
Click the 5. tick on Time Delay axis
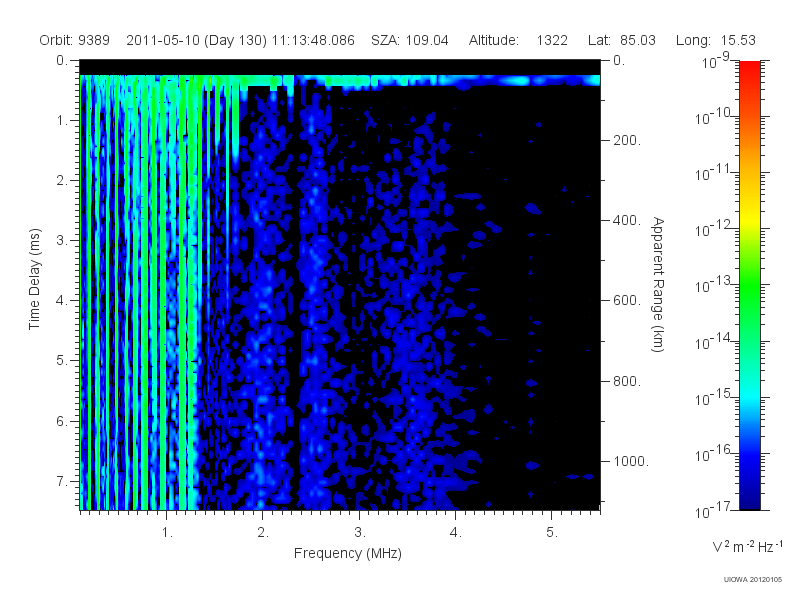click(x=62, y=361)
